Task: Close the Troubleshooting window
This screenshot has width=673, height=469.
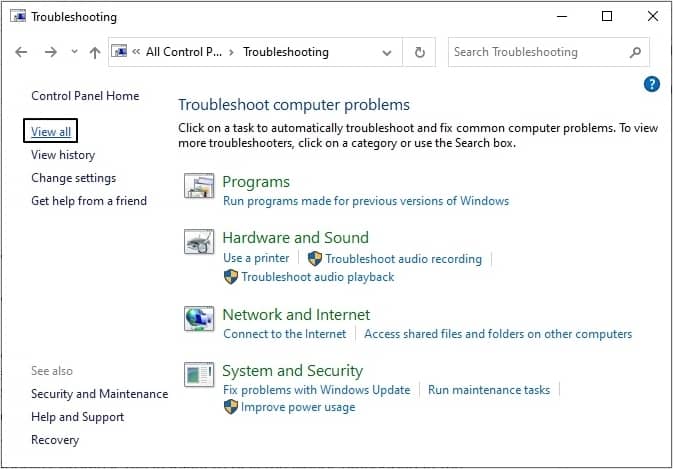Action: click(x=653, y=16)
